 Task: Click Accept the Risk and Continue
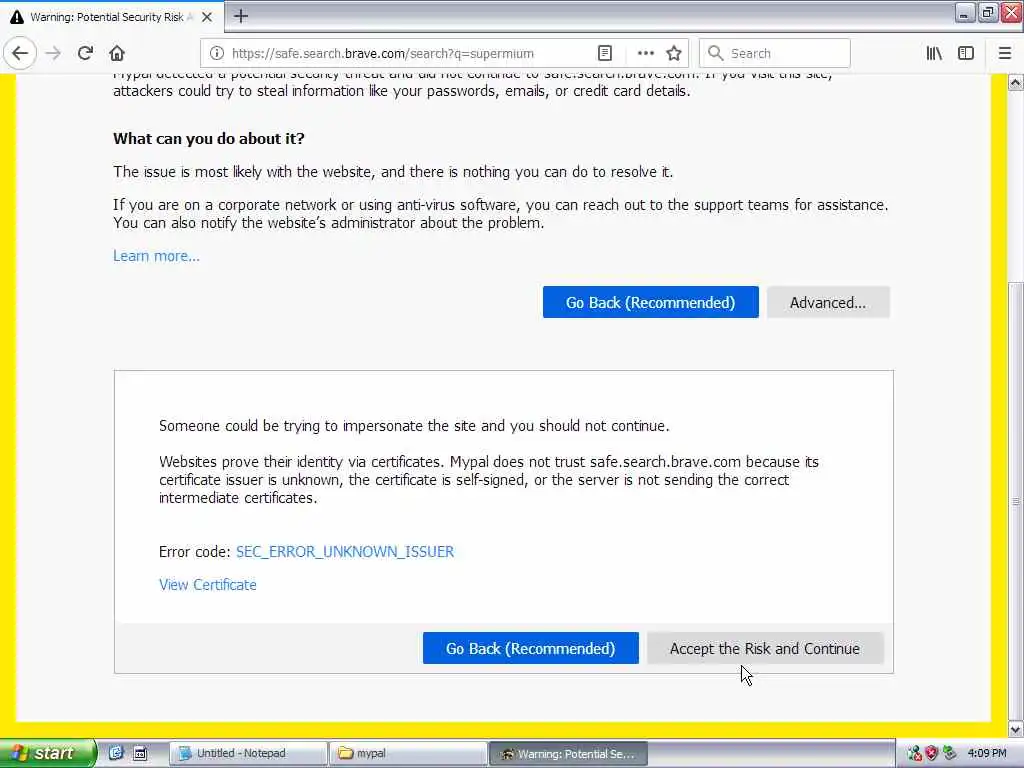click(x=765, y=648)
